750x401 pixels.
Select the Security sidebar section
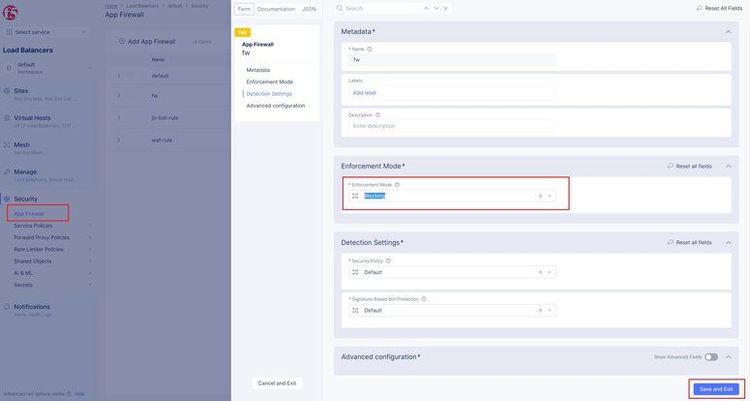click(25, 199)
